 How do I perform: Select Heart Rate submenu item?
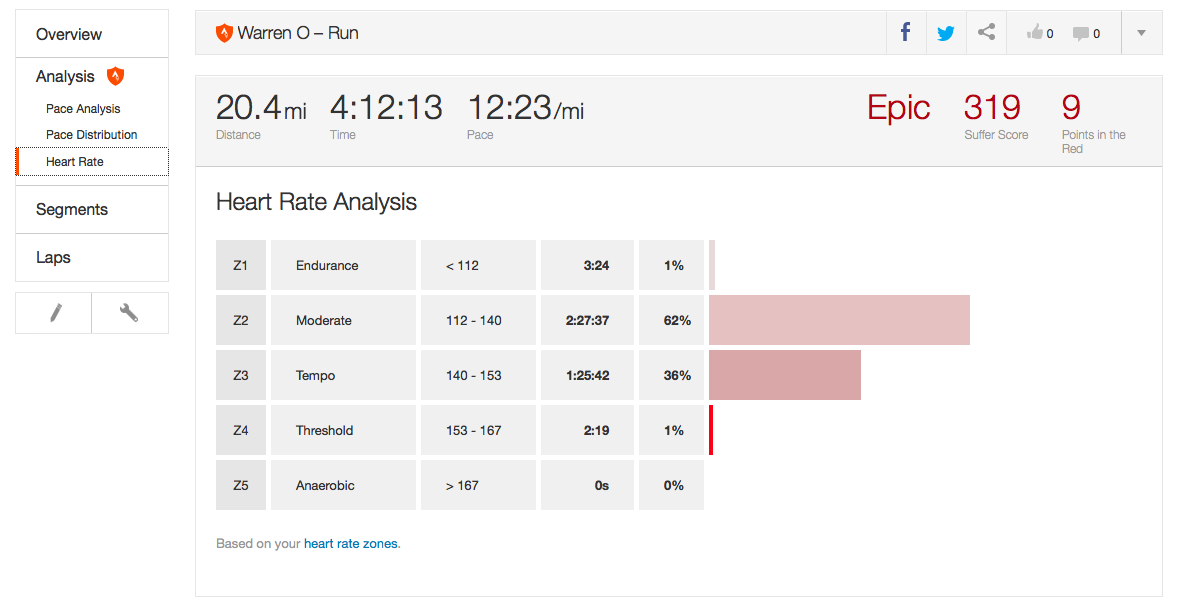75,161
